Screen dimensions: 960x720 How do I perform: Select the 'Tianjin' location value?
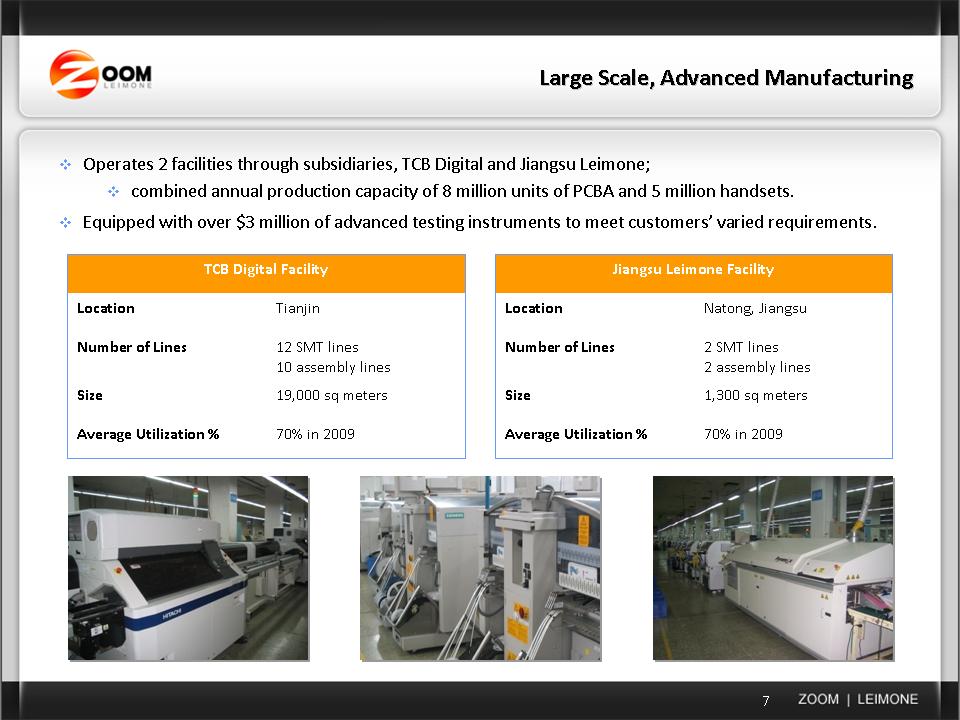point(298,308)
